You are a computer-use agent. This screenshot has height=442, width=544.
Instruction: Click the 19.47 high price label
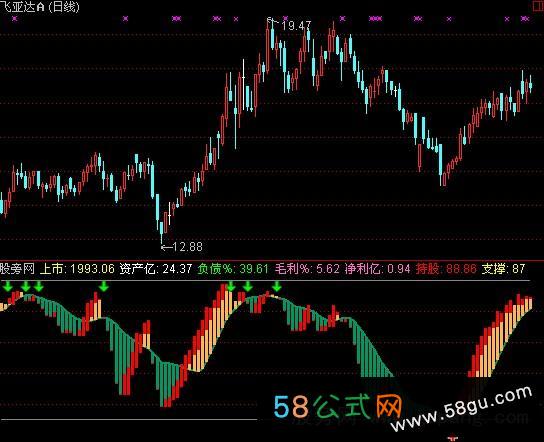(x=296, y=26)
